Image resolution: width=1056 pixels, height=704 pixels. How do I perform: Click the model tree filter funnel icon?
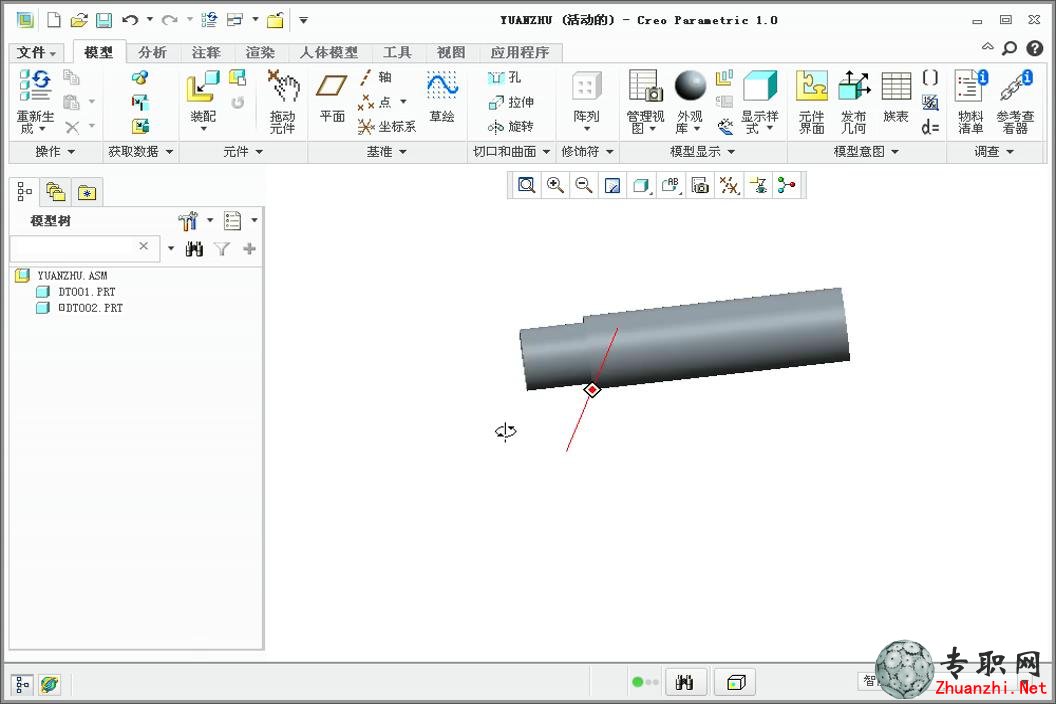point(222,249)
